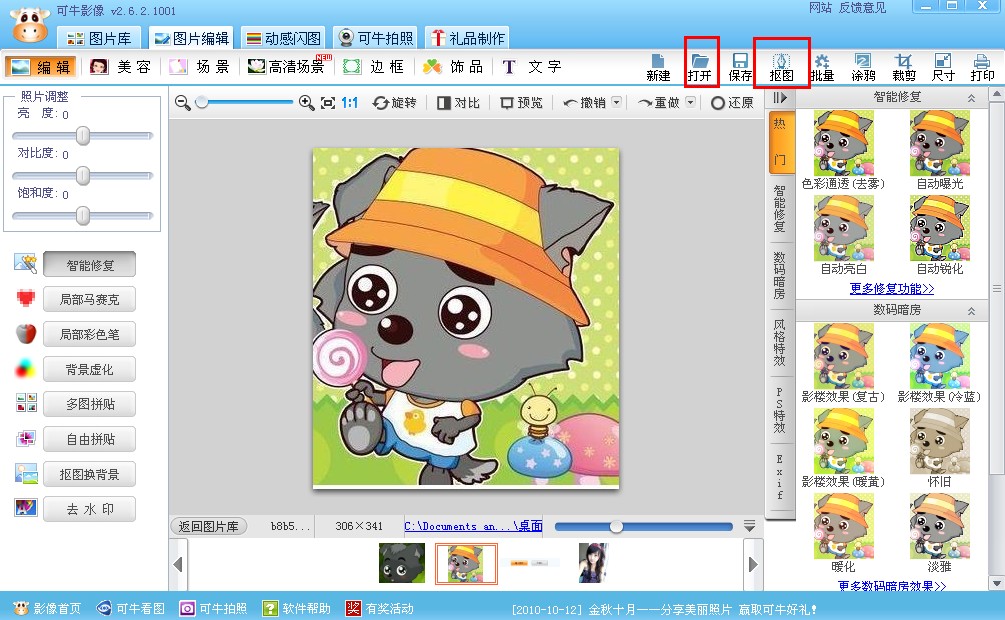The image size is (1005, 620).
Task: Select the 饰品 accessories menu
Action: point(453,67)
